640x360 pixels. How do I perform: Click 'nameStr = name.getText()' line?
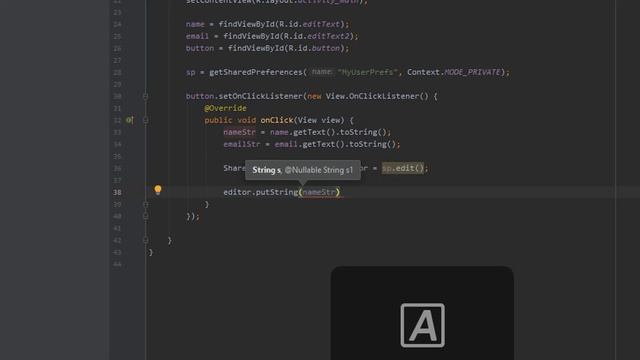(307, 132)
